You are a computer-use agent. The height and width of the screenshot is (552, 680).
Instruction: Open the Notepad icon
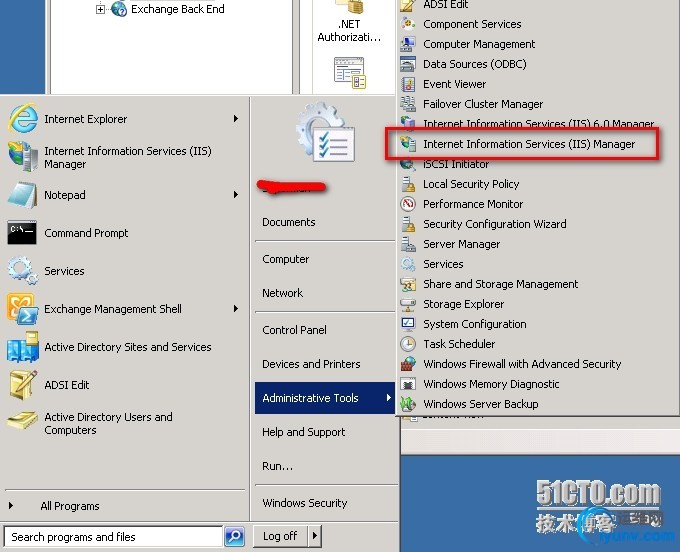click(23, 195)
